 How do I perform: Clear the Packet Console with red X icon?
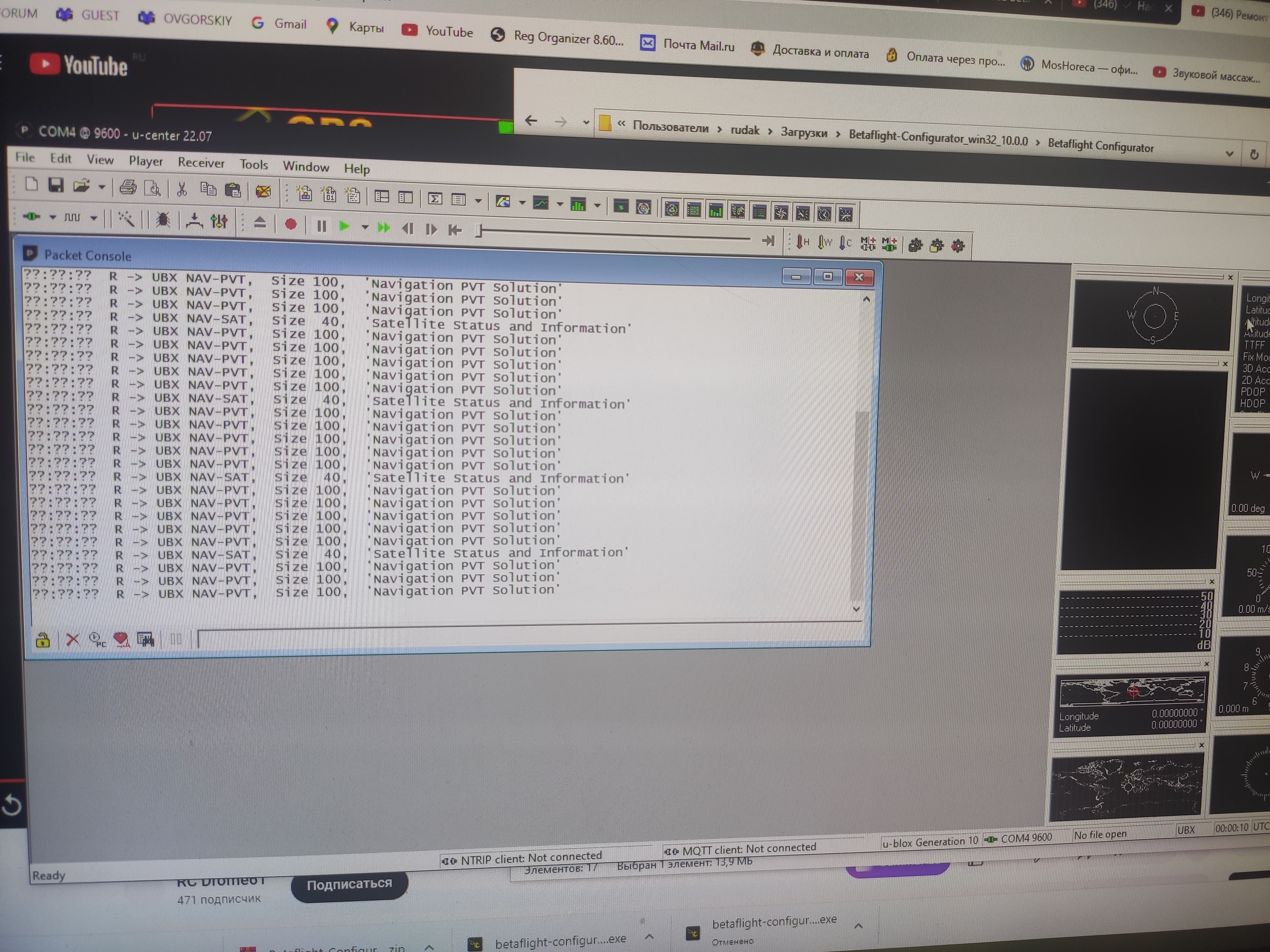coord(72,639)
